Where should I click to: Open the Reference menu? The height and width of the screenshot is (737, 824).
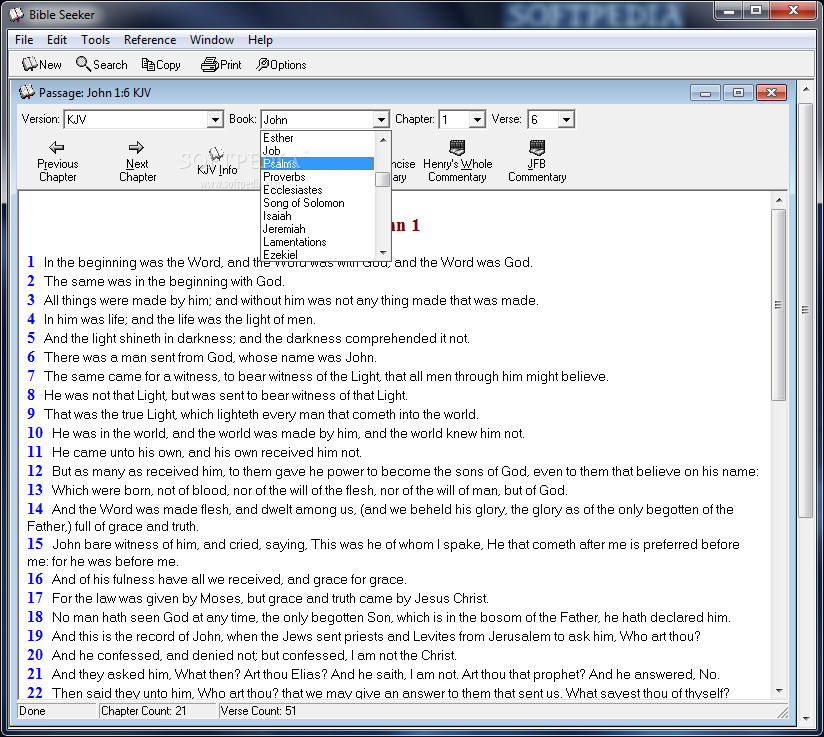(150, 40)
